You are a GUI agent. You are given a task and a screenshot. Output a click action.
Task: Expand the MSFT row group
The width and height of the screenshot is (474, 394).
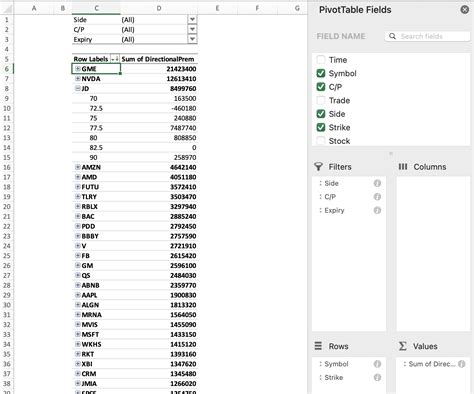coord(78,334)
